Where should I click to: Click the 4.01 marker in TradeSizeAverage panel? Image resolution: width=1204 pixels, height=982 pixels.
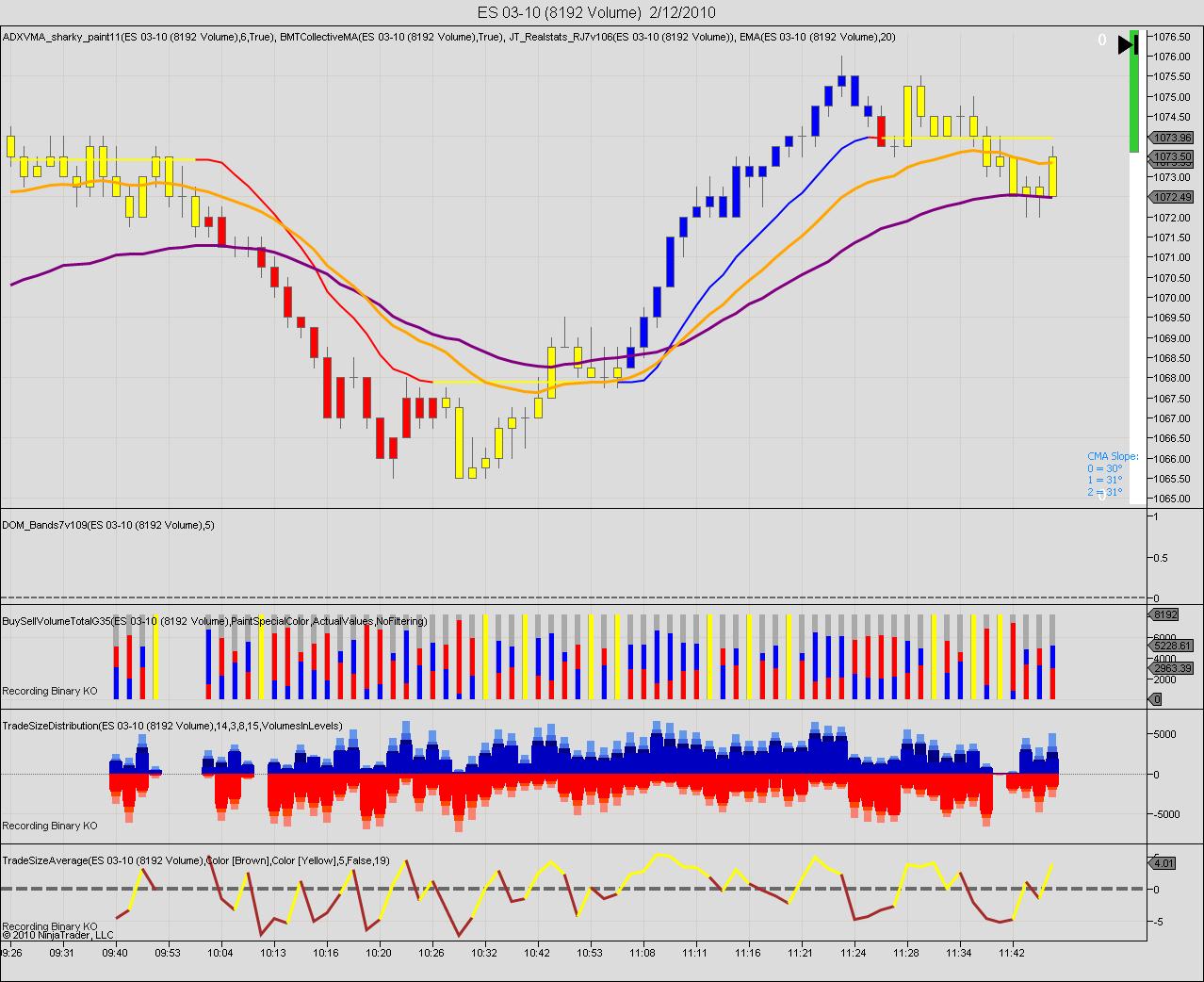[x=1162, y=863]
